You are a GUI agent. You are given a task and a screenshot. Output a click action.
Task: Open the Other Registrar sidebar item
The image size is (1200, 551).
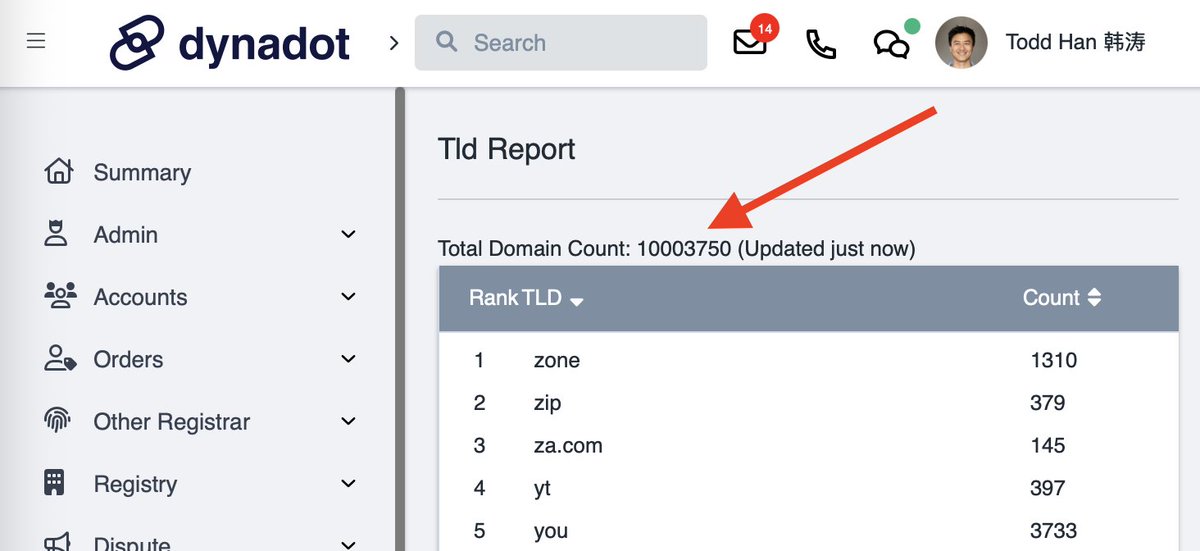click(172, 422)
